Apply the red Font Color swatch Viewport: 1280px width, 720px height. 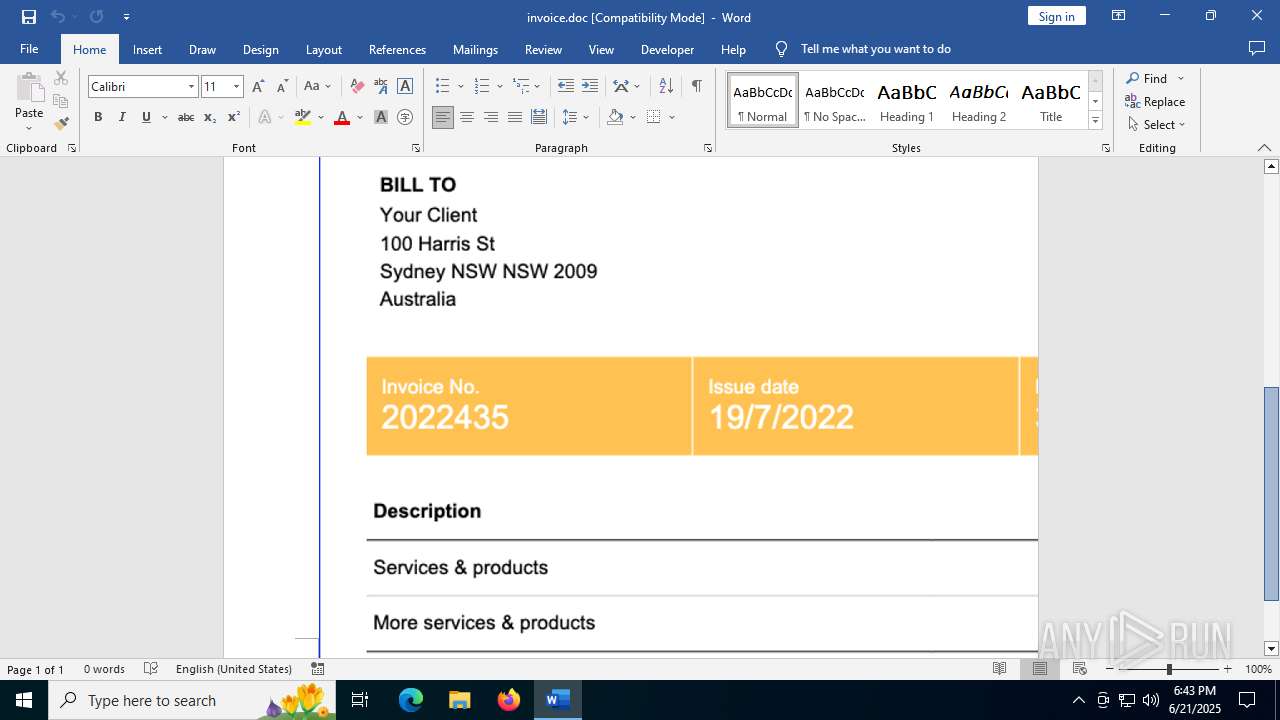341,117
